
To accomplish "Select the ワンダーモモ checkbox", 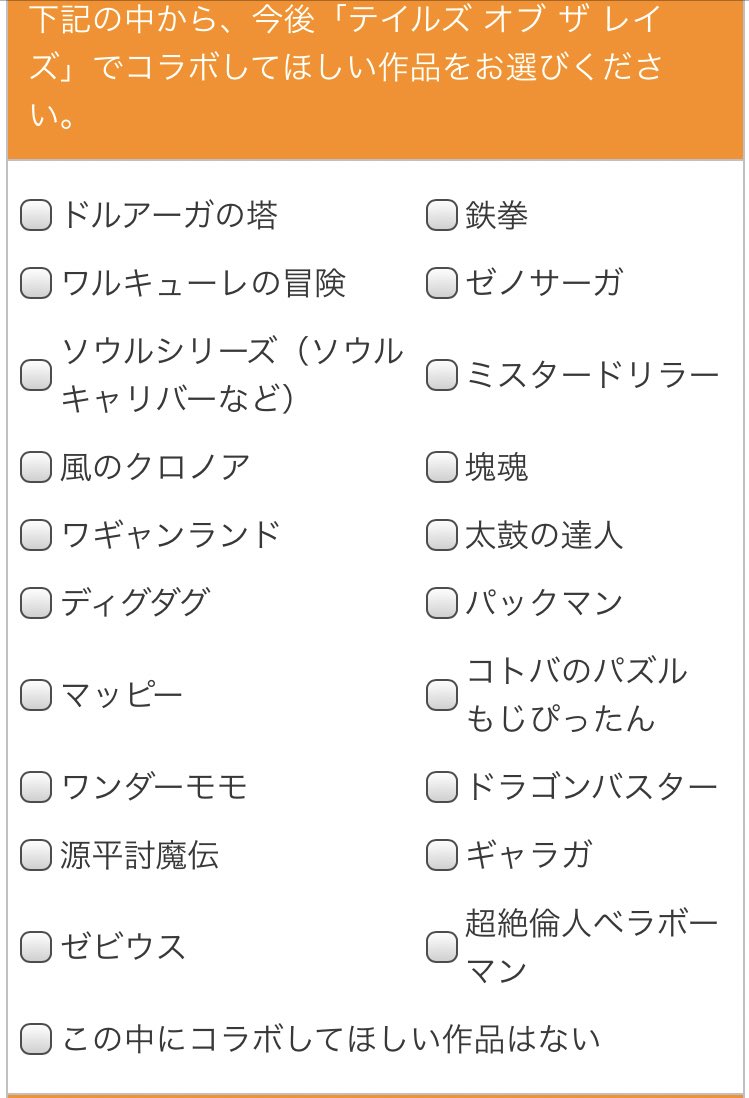I will click(x=36, y=787).
